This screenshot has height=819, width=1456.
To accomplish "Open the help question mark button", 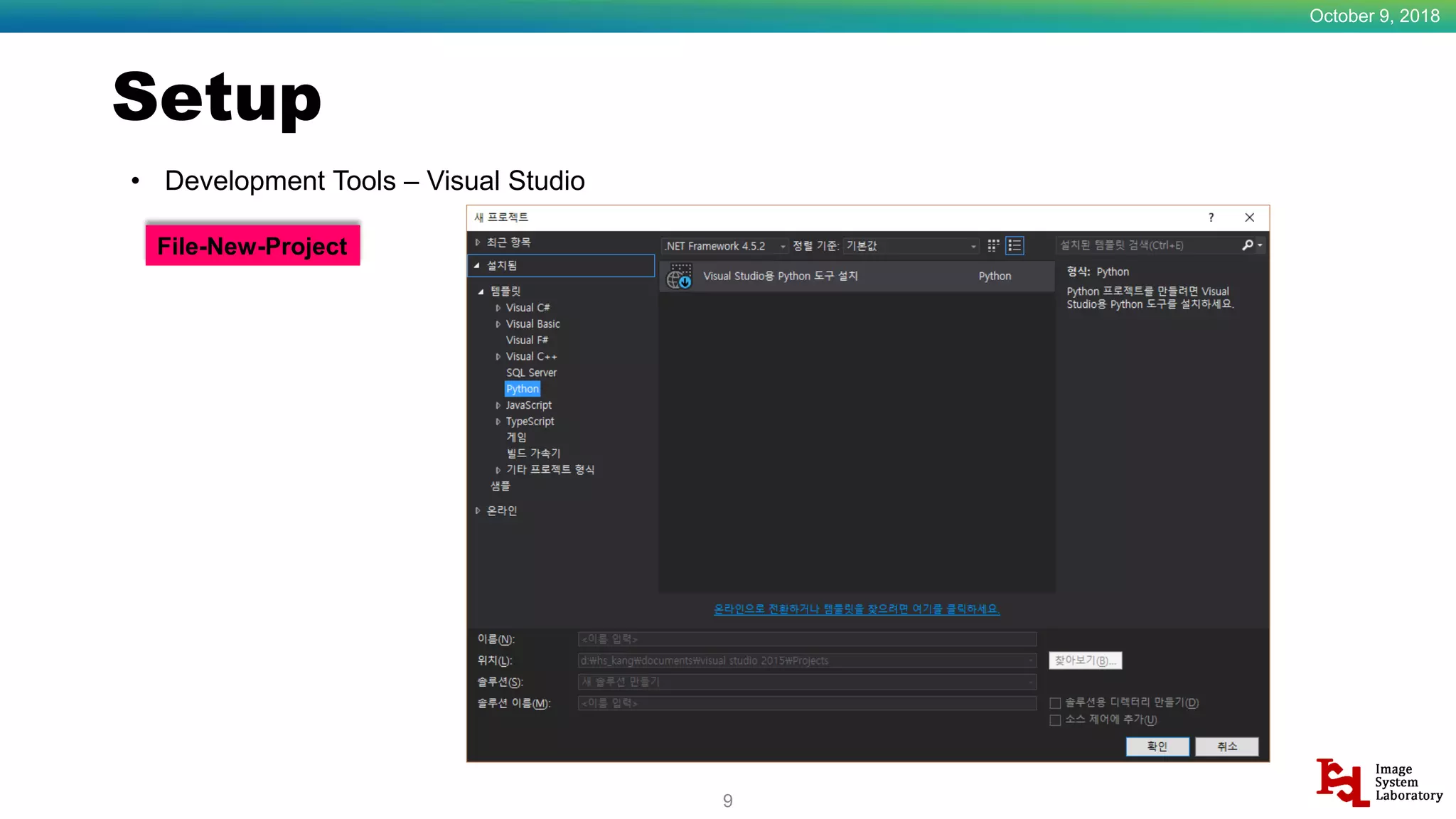I will point(1211,218).
